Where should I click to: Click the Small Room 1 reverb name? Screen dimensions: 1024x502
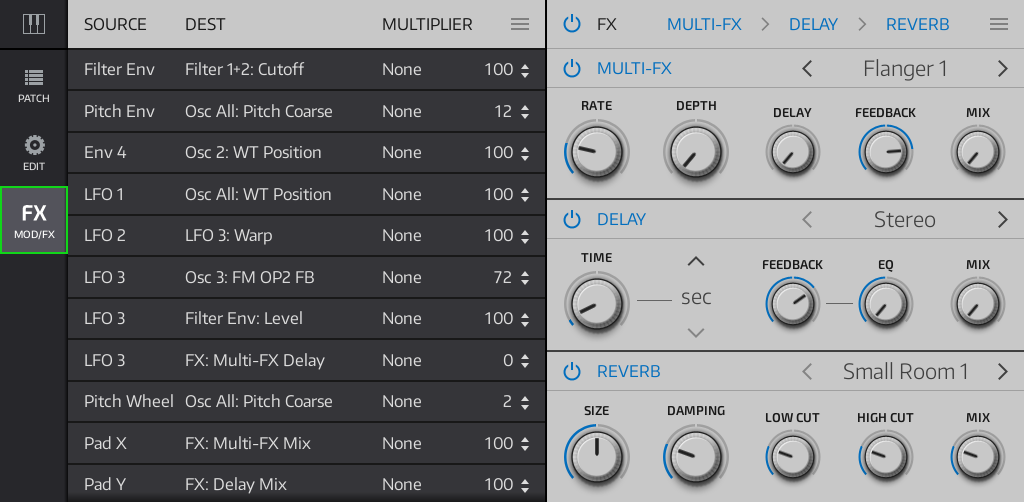click(905, 371)
